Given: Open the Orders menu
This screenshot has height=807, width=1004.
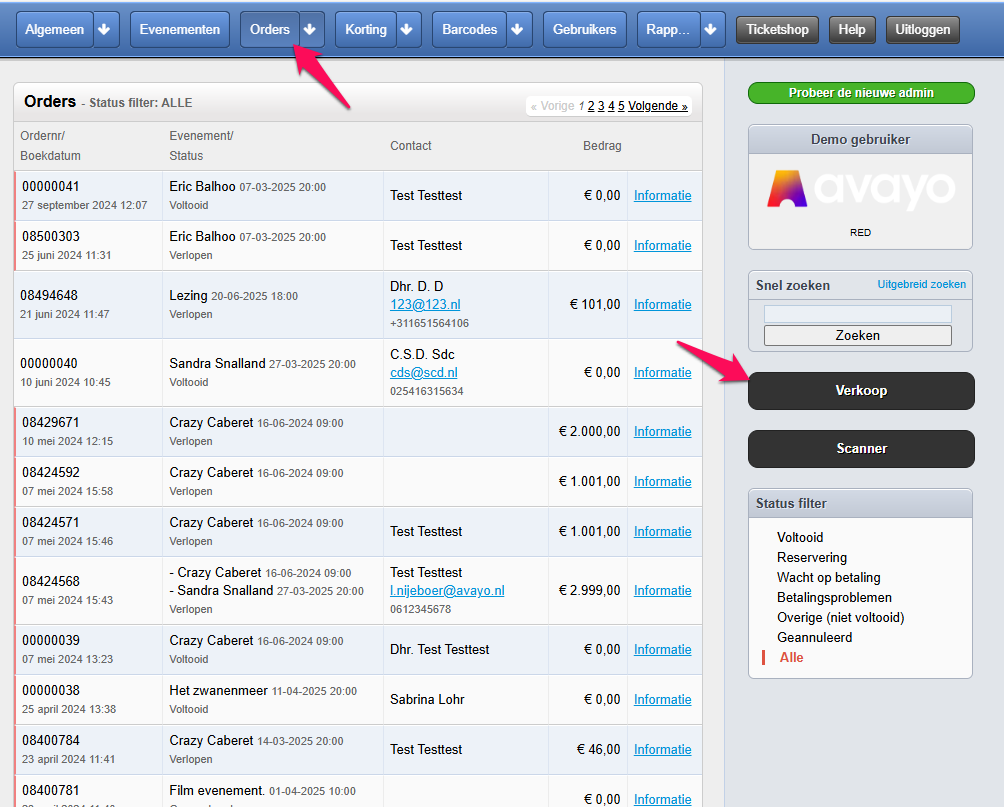Looking at the screenshot, I should [x=270, y=29].
